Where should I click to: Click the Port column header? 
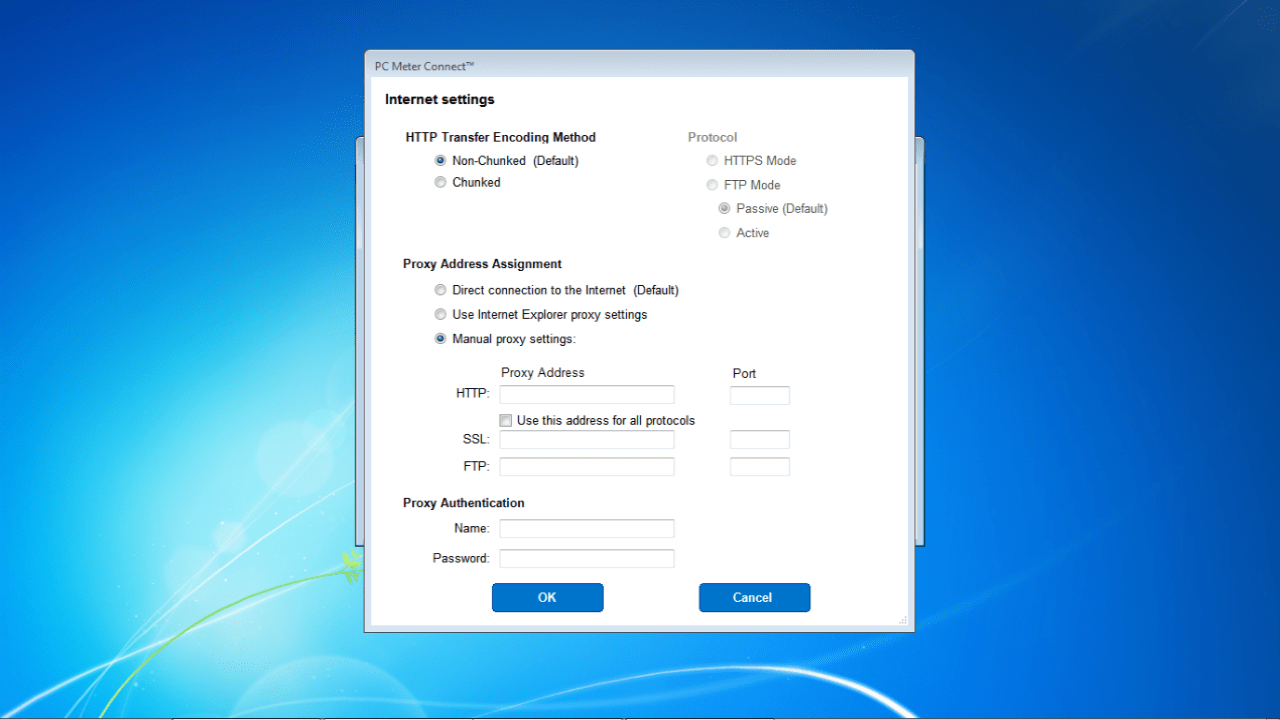click(x=744, y=374)
